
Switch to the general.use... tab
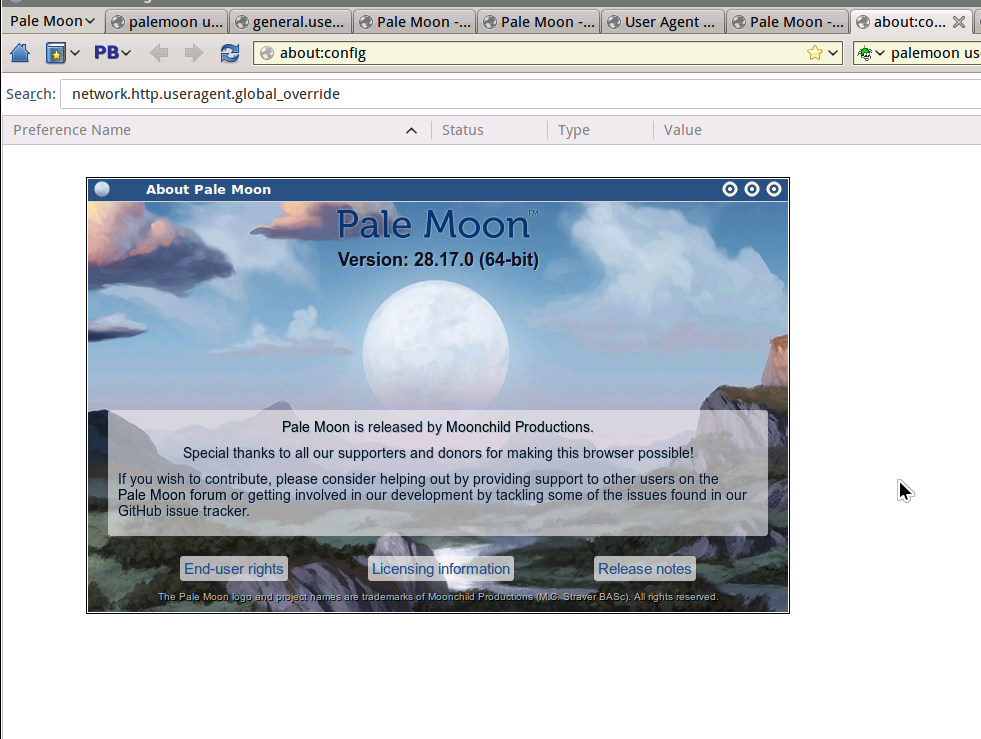pos(290,21)
